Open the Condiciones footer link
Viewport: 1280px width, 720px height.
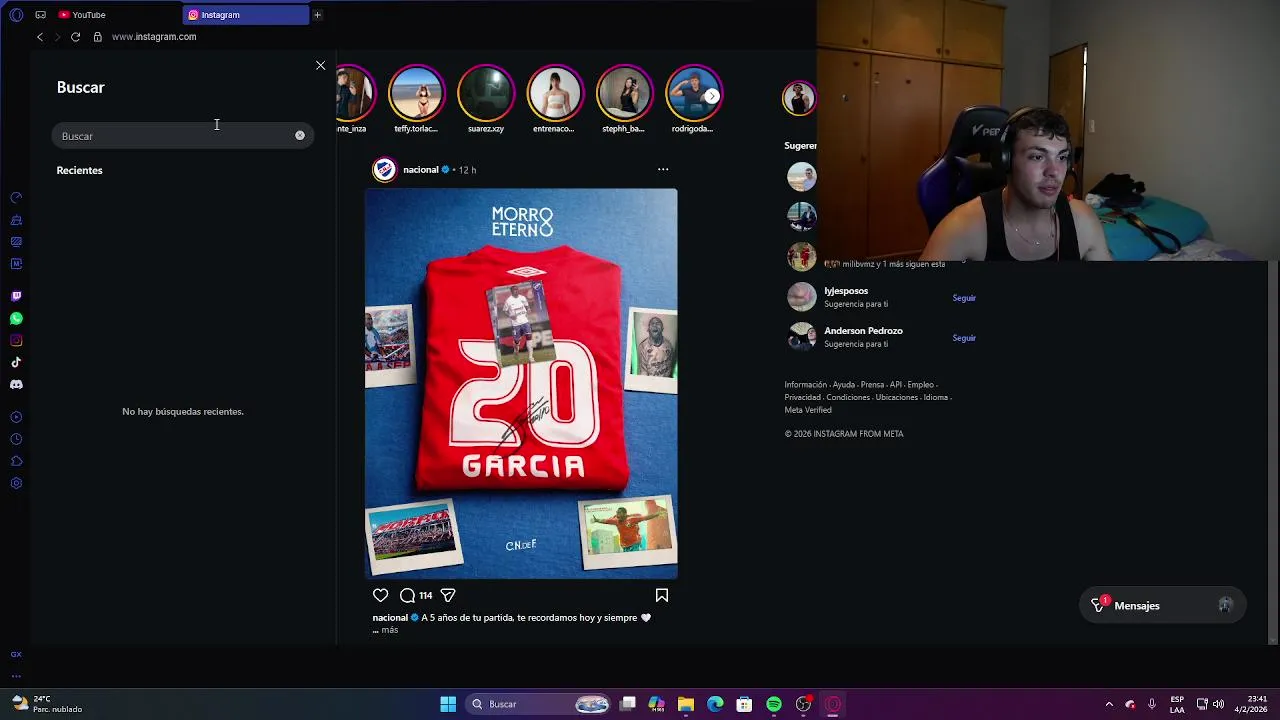[x=848, y=398]
